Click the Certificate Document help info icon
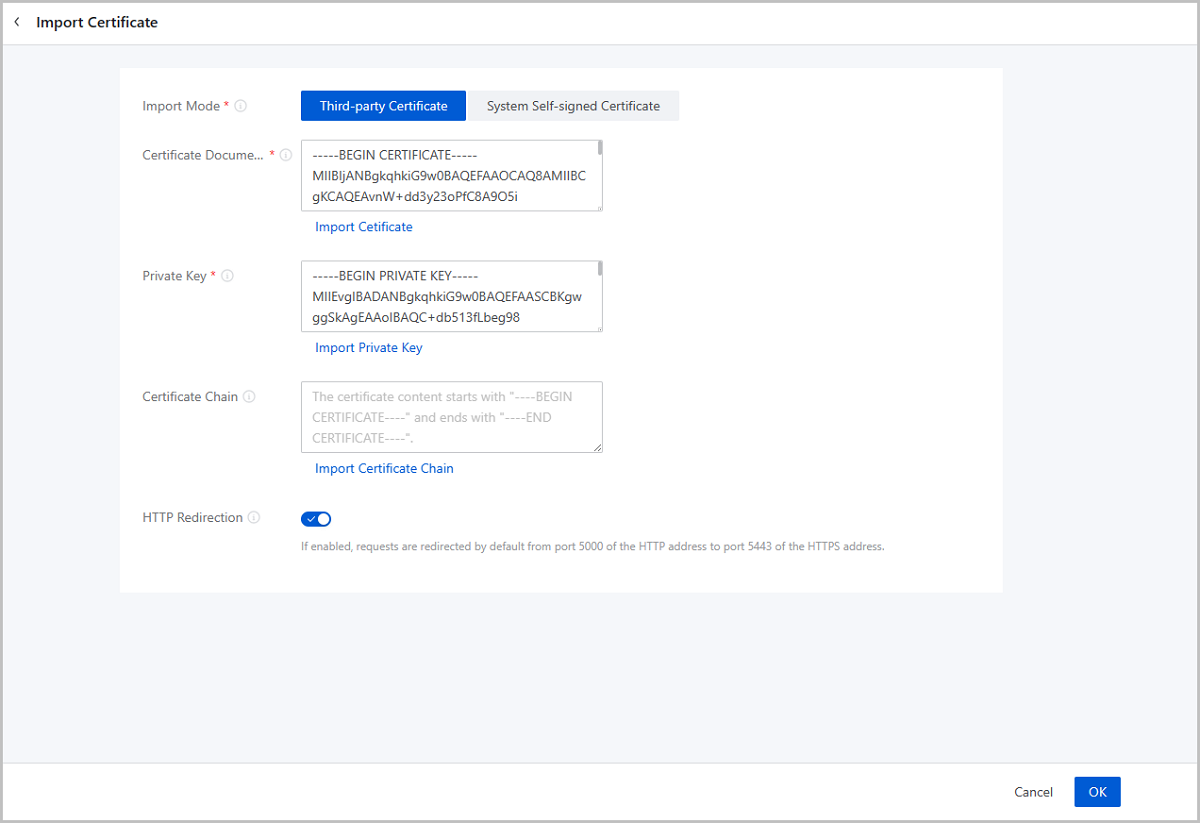 coord(286,155)
